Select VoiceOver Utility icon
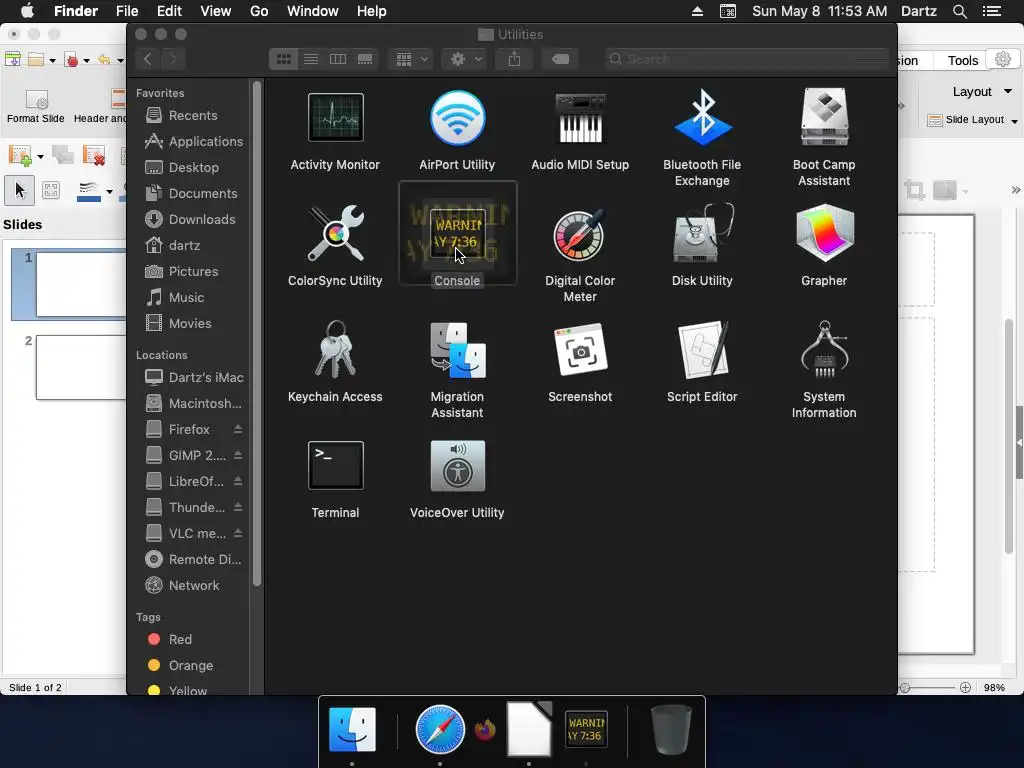This screenshot has height=768, width=1024. pyautogui.click(x=457, y=466)
